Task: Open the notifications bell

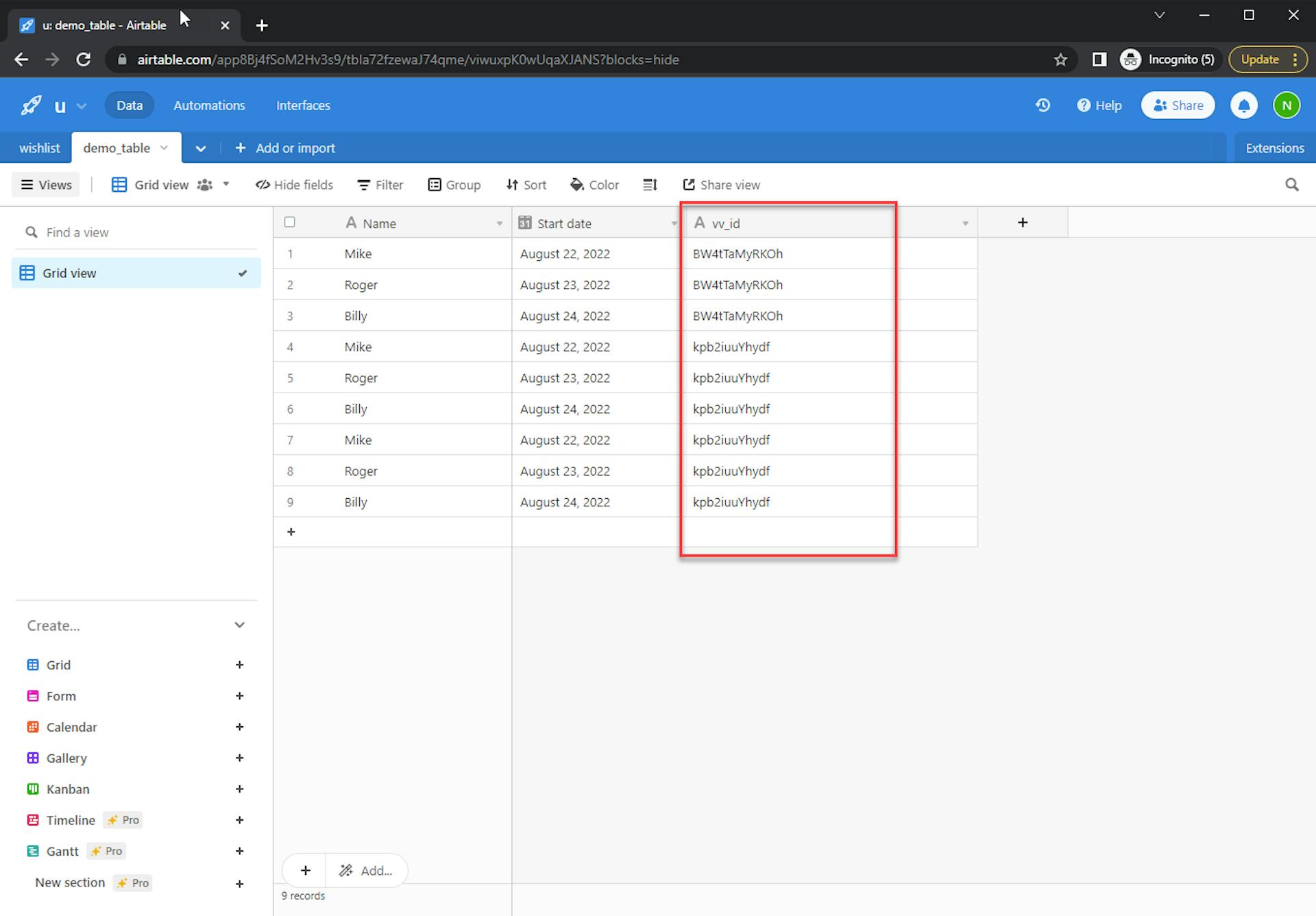Action: point(1244,105)
